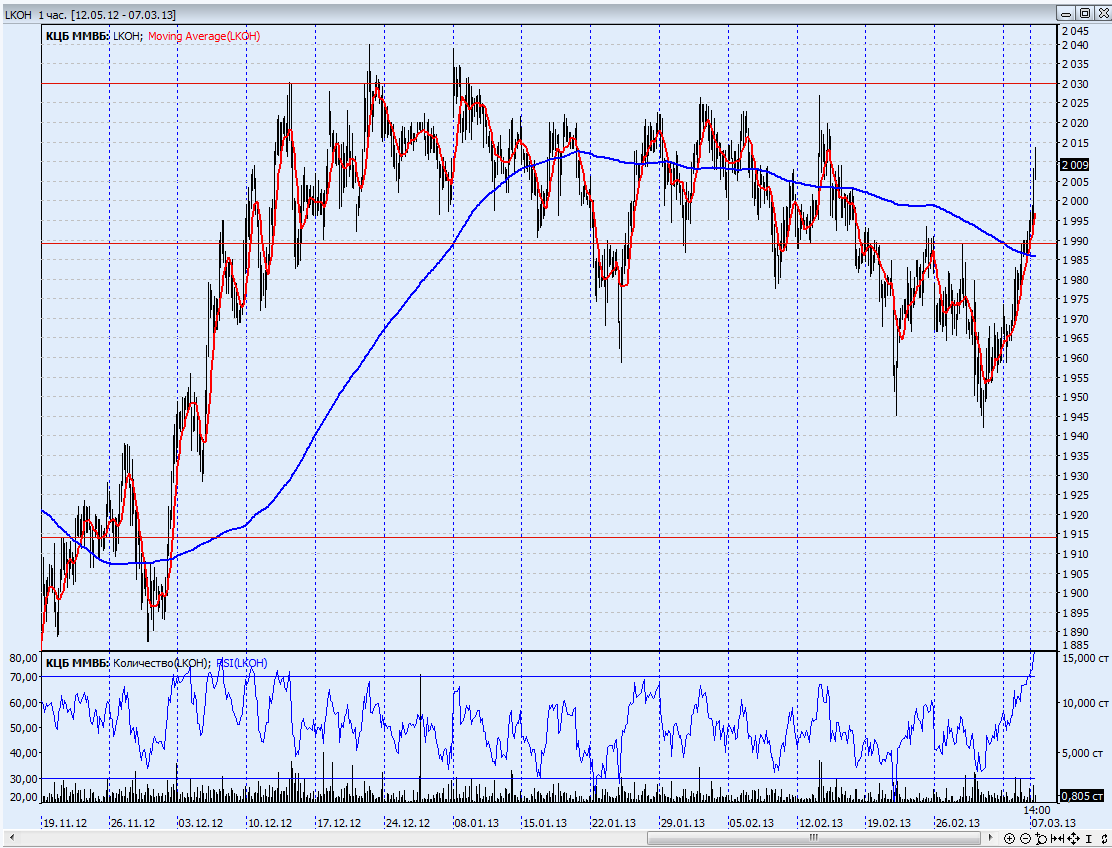Click the RSI axis value 50,00
The image size is (1112, 848).
point(23,728)
